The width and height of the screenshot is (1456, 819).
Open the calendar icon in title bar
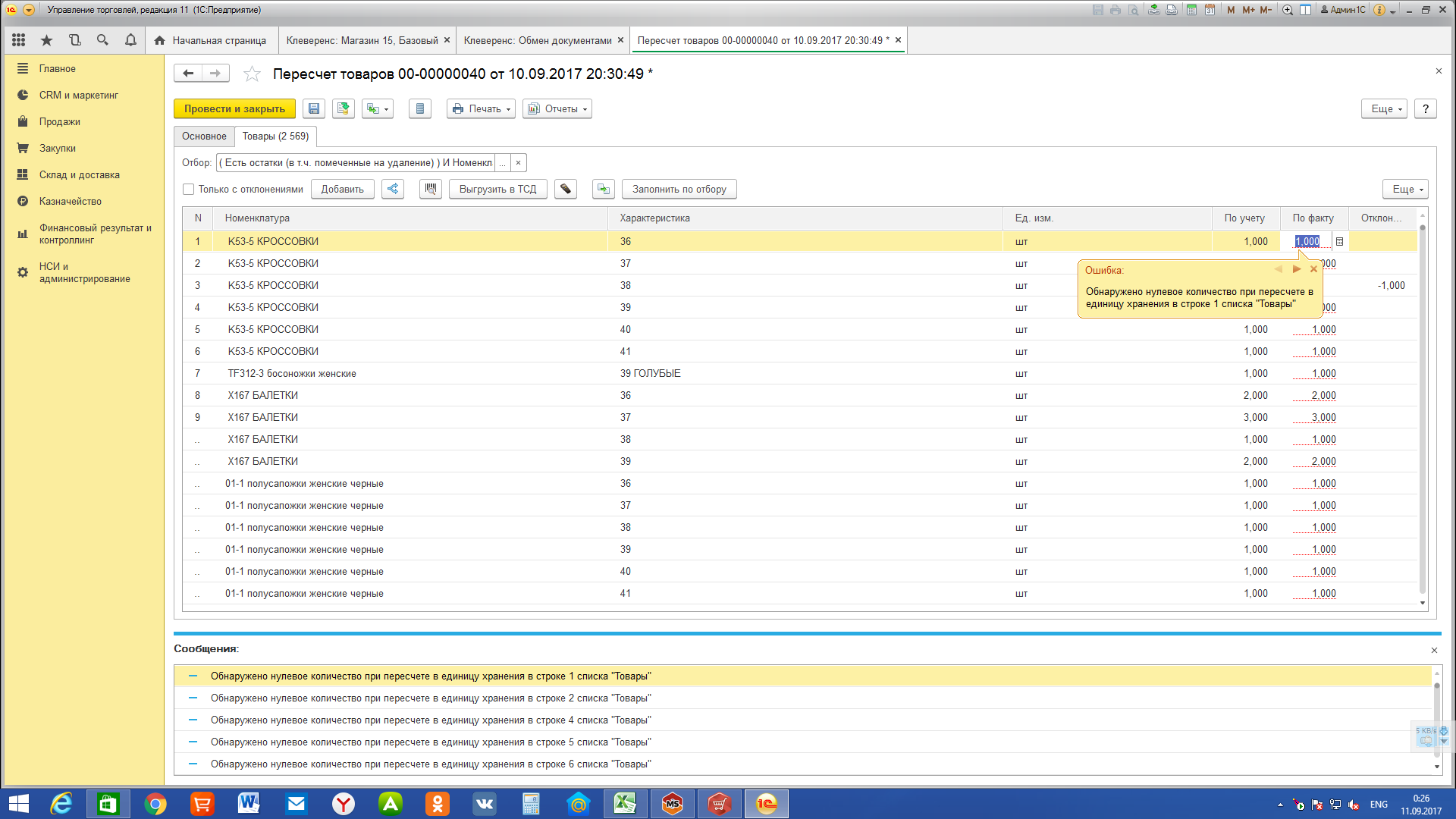pyautogui.click(x=1210, y=10)
